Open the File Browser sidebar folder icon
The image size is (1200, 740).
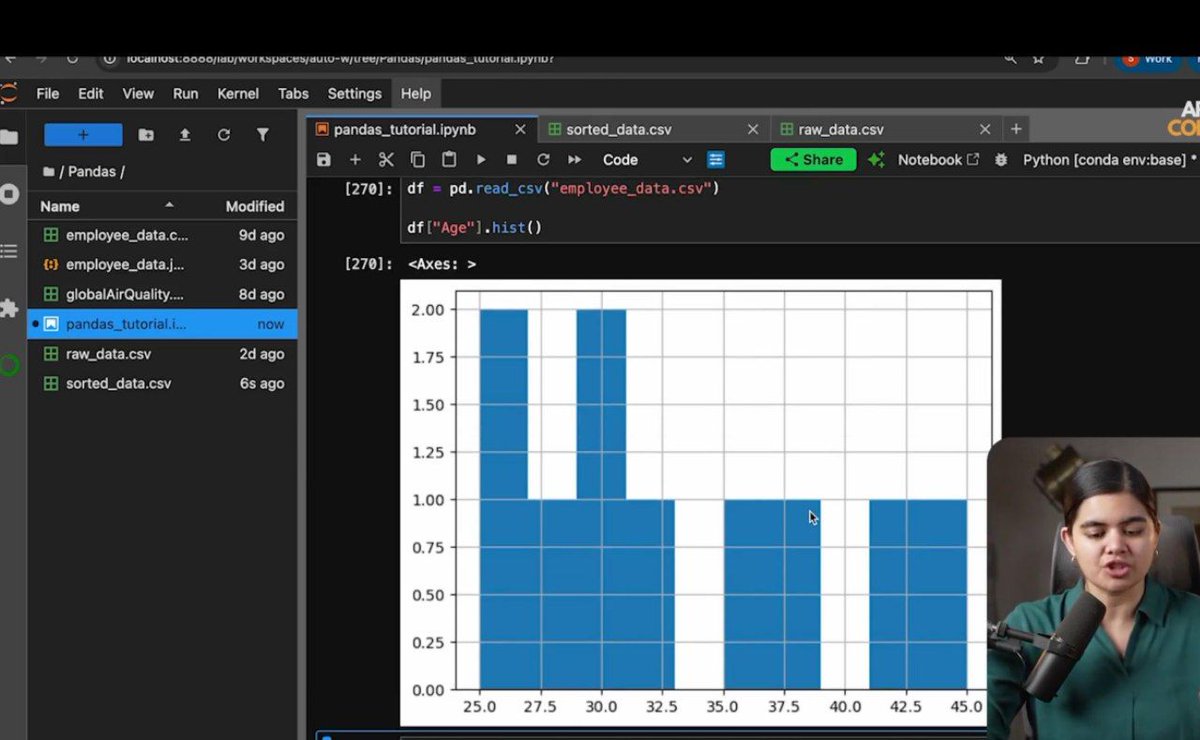tap(9, 137)
